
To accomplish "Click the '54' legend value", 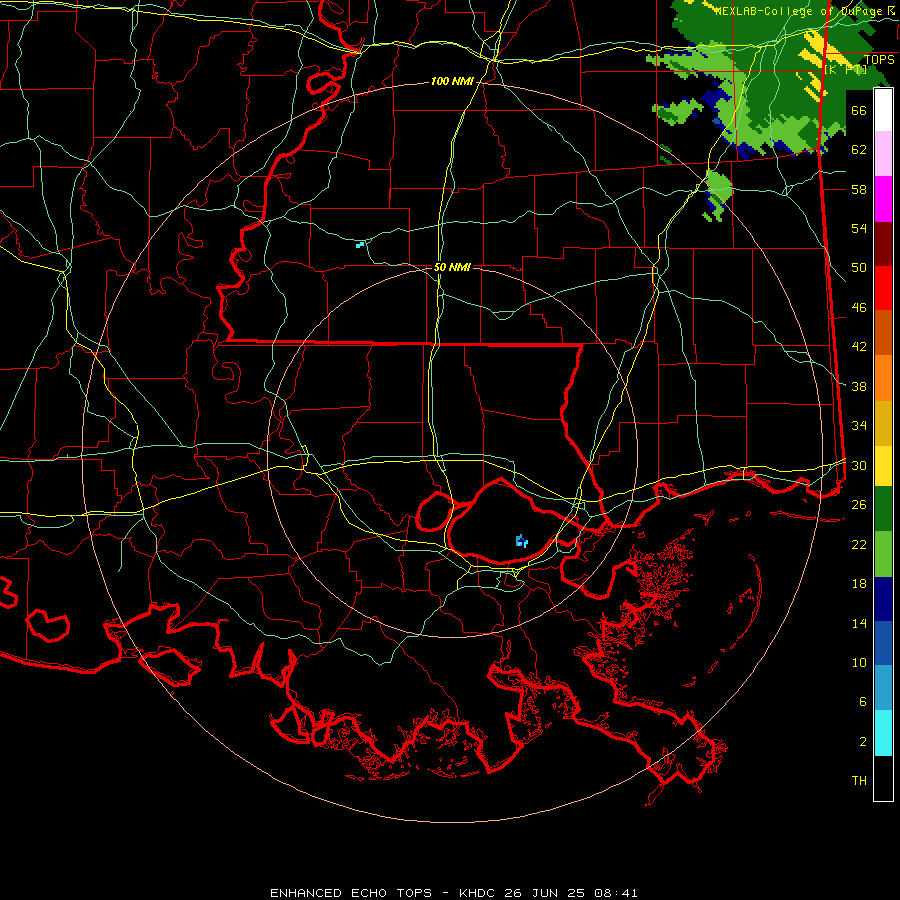I will click(x=859, y=228).
